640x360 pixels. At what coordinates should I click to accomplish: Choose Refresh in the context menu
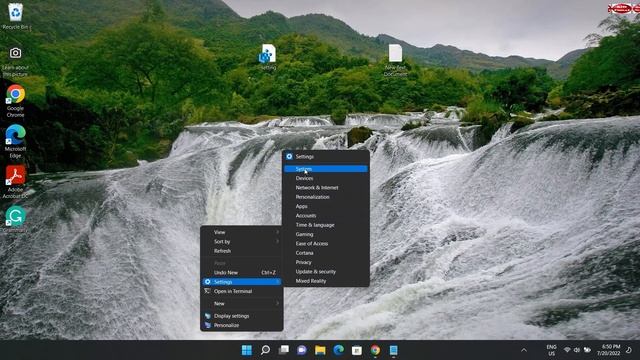tap(242, 251)
